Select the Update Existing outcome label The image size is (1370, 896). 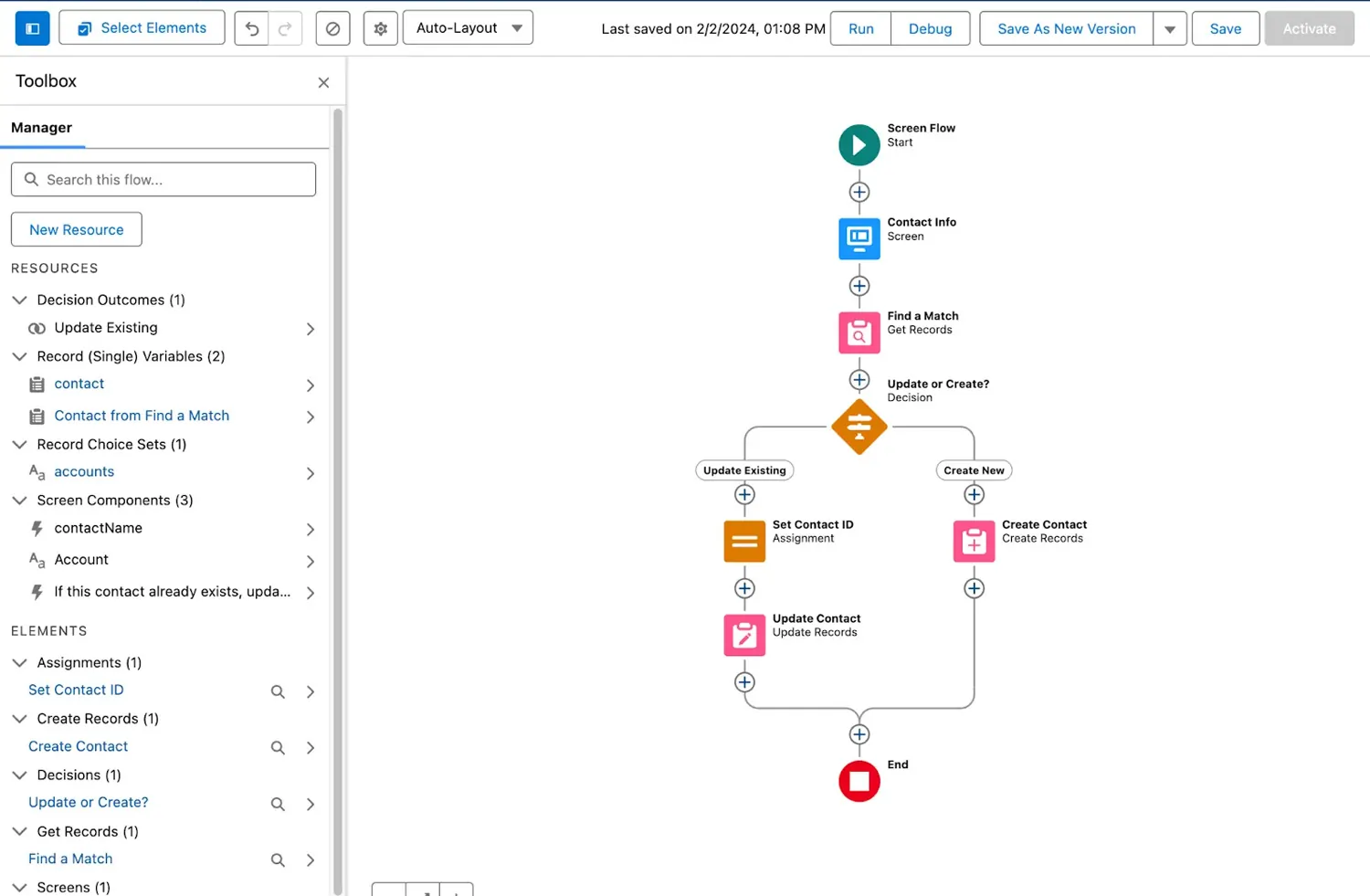click(x=744, y=470)
